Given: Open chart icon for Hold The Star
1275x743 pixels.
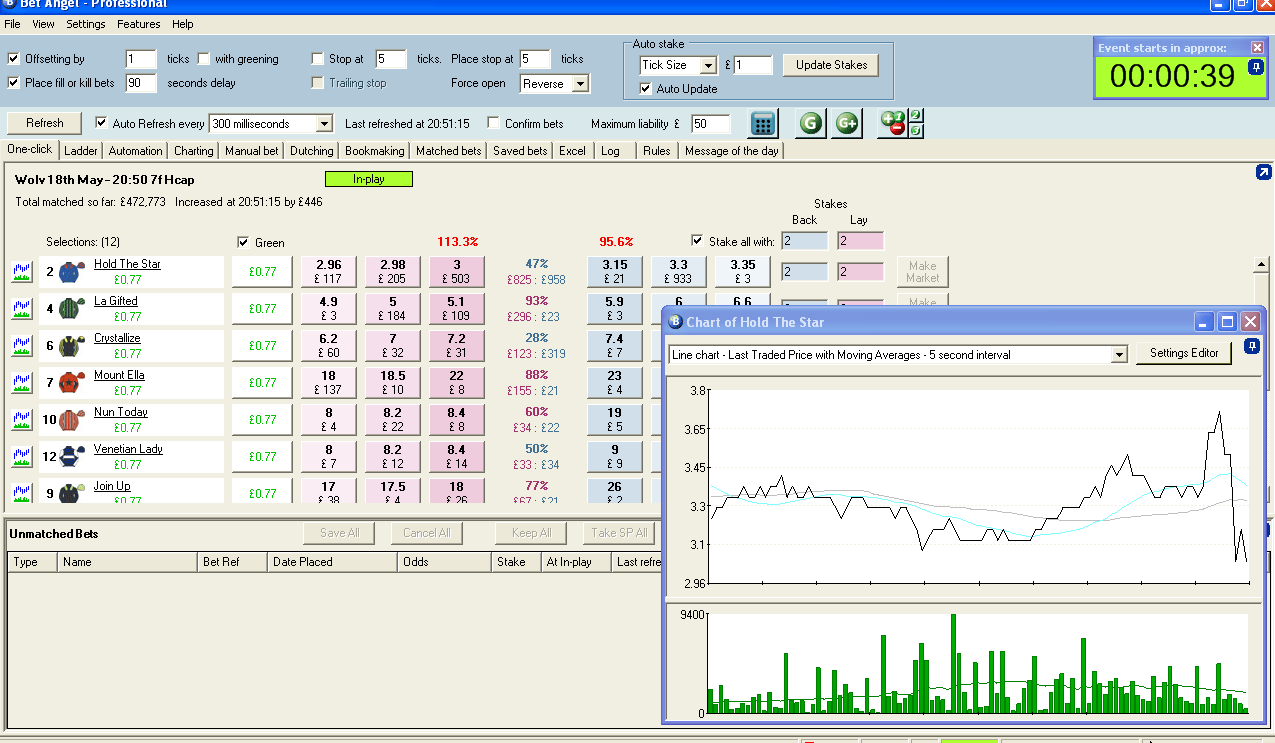Looking at the screenshot, I should [x=22, y=272].
